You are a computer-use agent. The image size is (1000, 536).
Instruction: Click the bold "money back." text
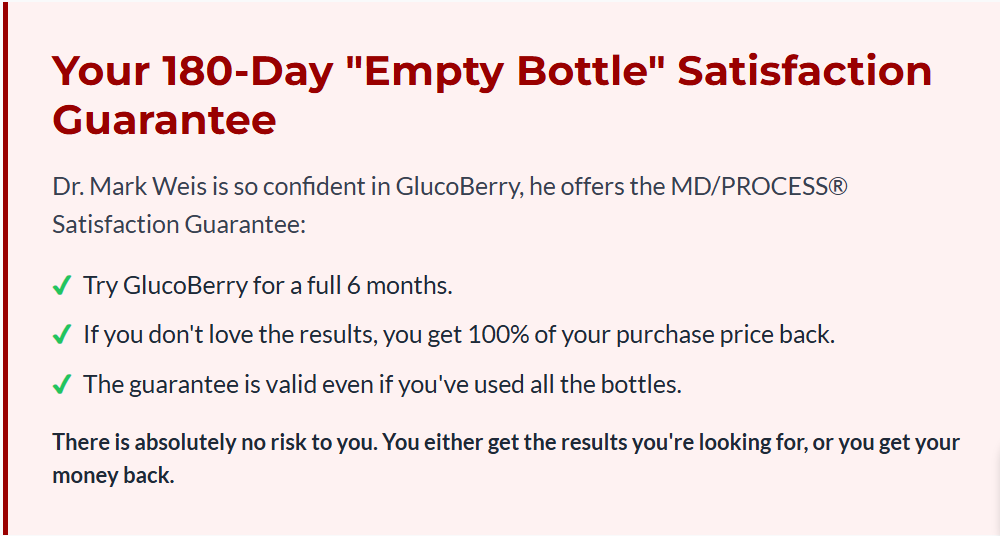click(113, 475)
